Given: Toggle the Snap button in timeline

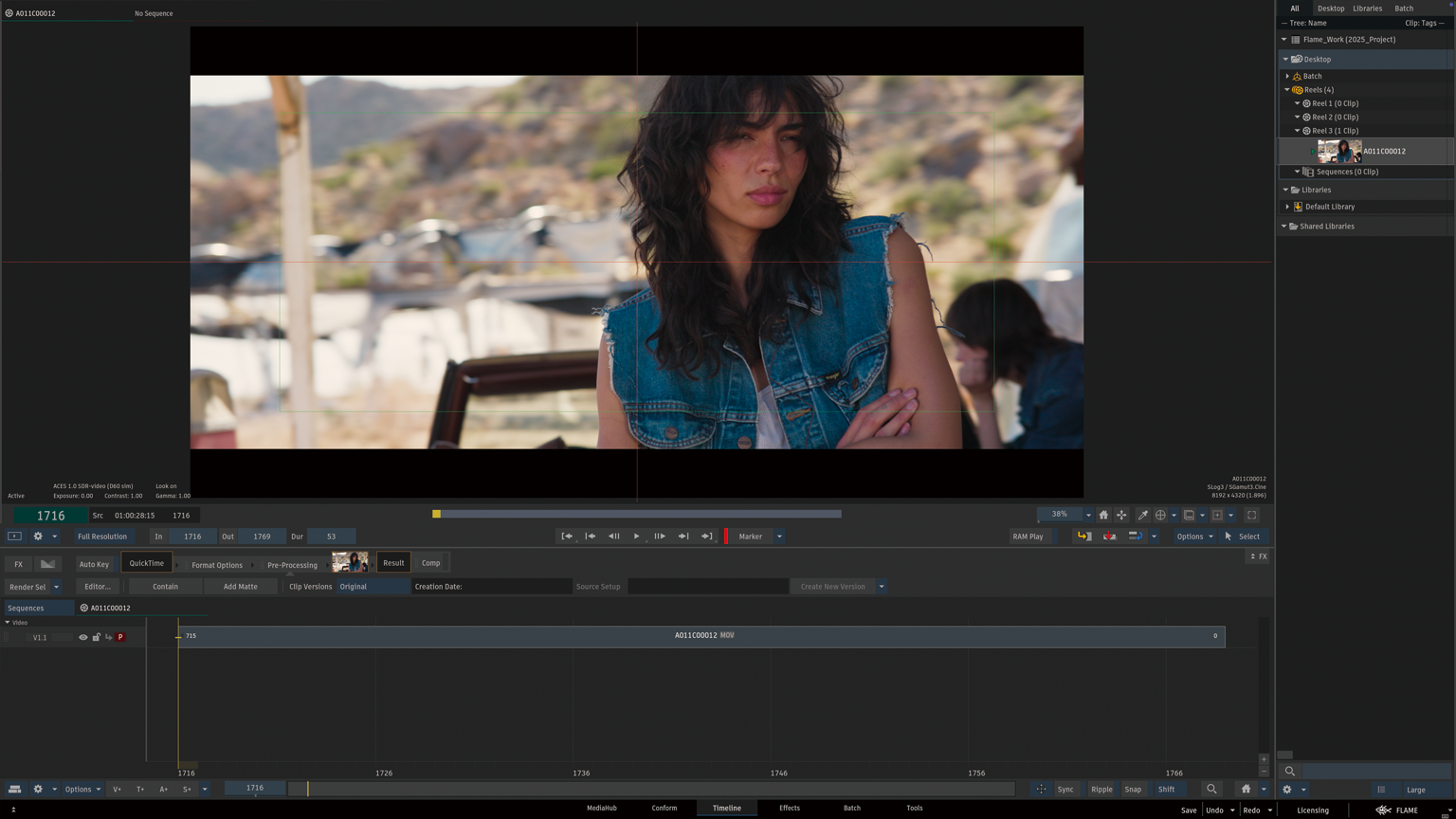Looking at the screenshot, I should coord(1133,789).
